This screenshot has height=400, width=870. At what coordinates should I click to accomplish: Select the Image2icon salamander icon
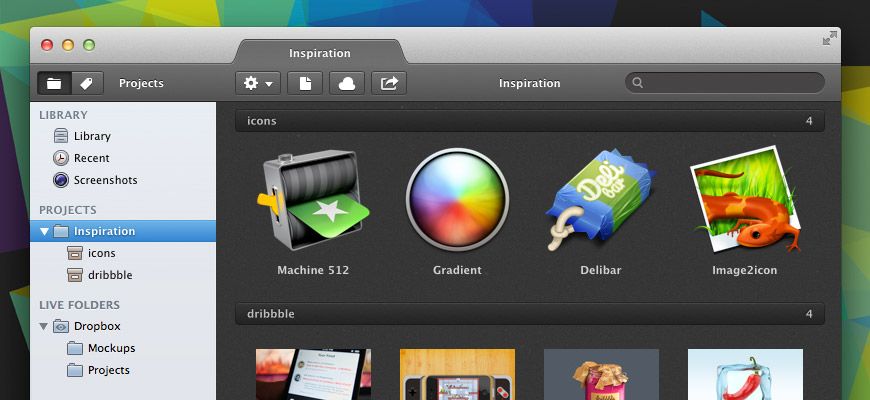coord(745,200)
